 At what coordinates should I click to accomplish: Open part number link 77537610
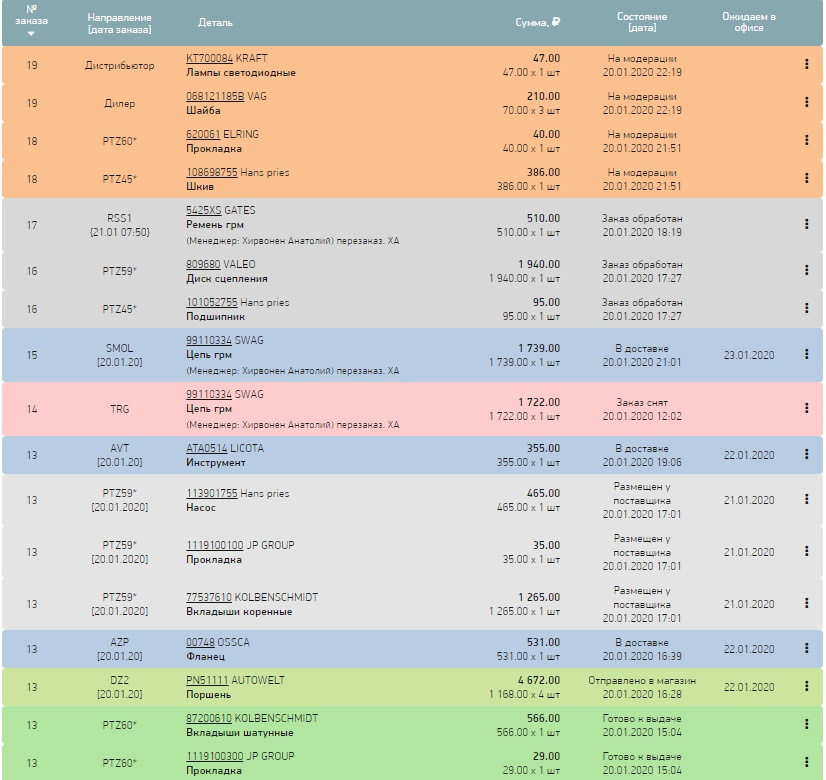(209, 597)
